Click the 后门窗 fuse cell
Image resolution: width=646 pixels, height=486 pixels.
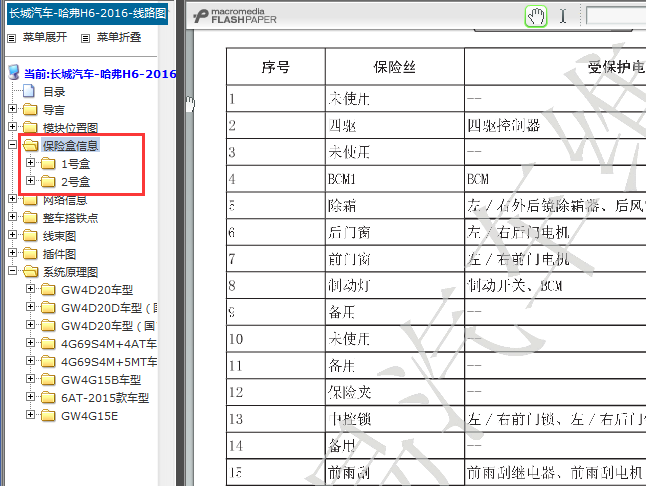[394, 232]
